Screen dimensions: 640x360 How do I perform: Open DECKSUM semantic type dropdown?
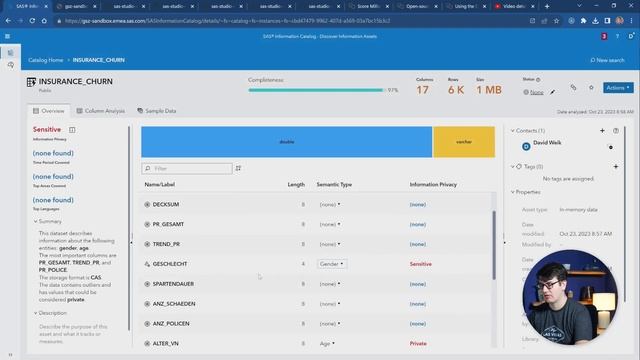pos(330,204)
